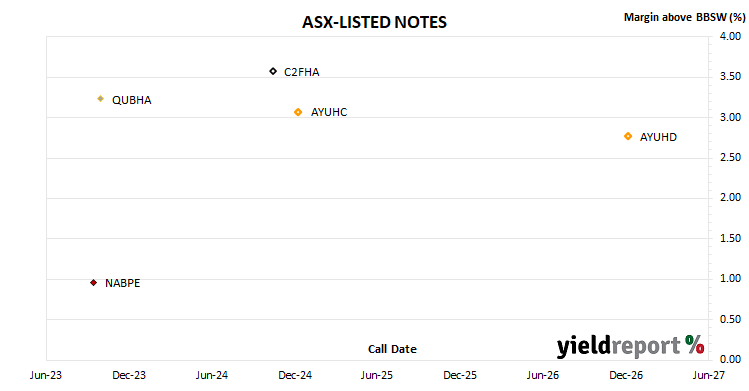Screen dimensions: 749x391
Task: Click the AYUHD text label
Action: coord(658,137)
